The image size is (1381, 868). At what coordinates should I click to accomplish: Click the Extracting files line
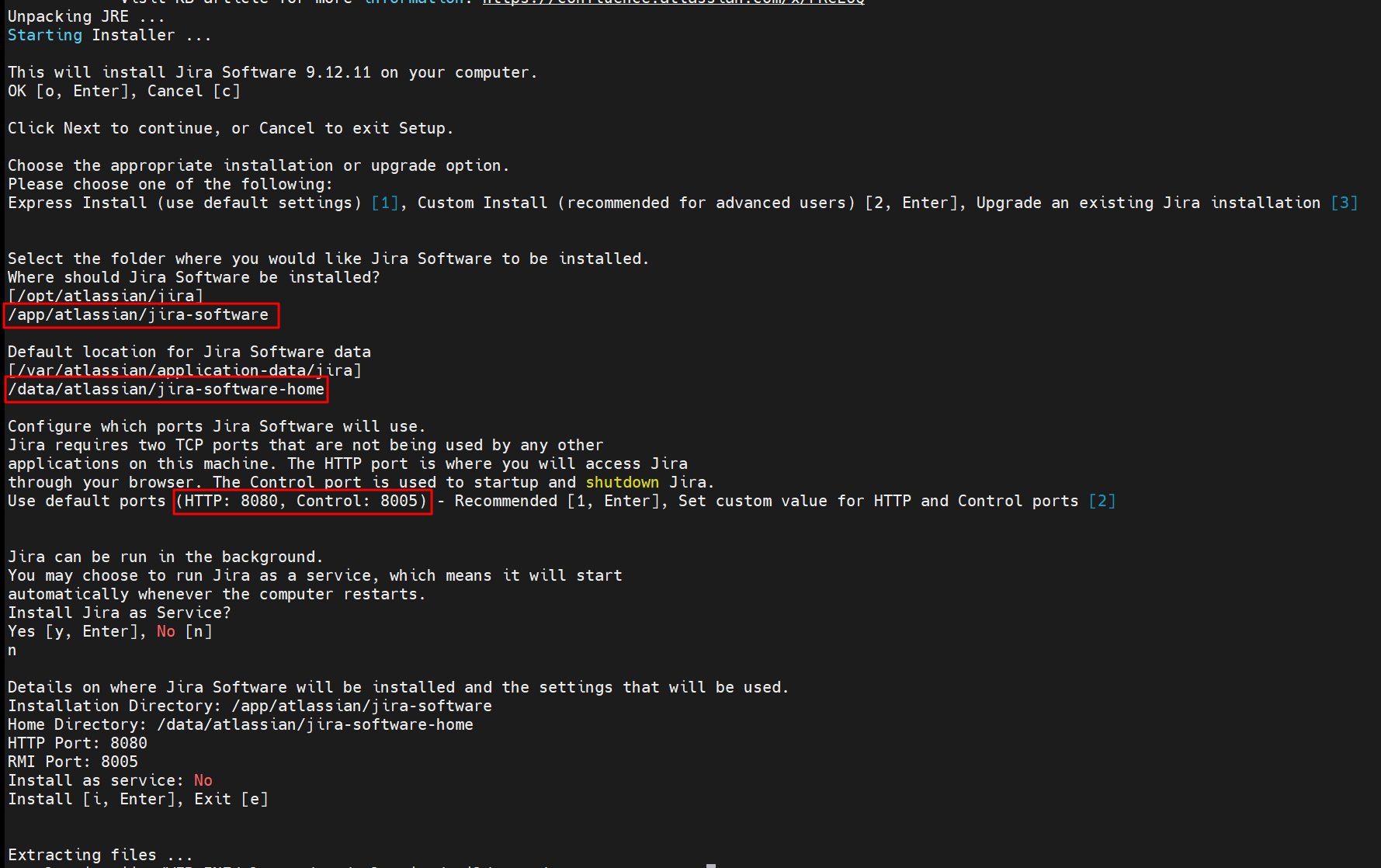click(x=99, y=856)
